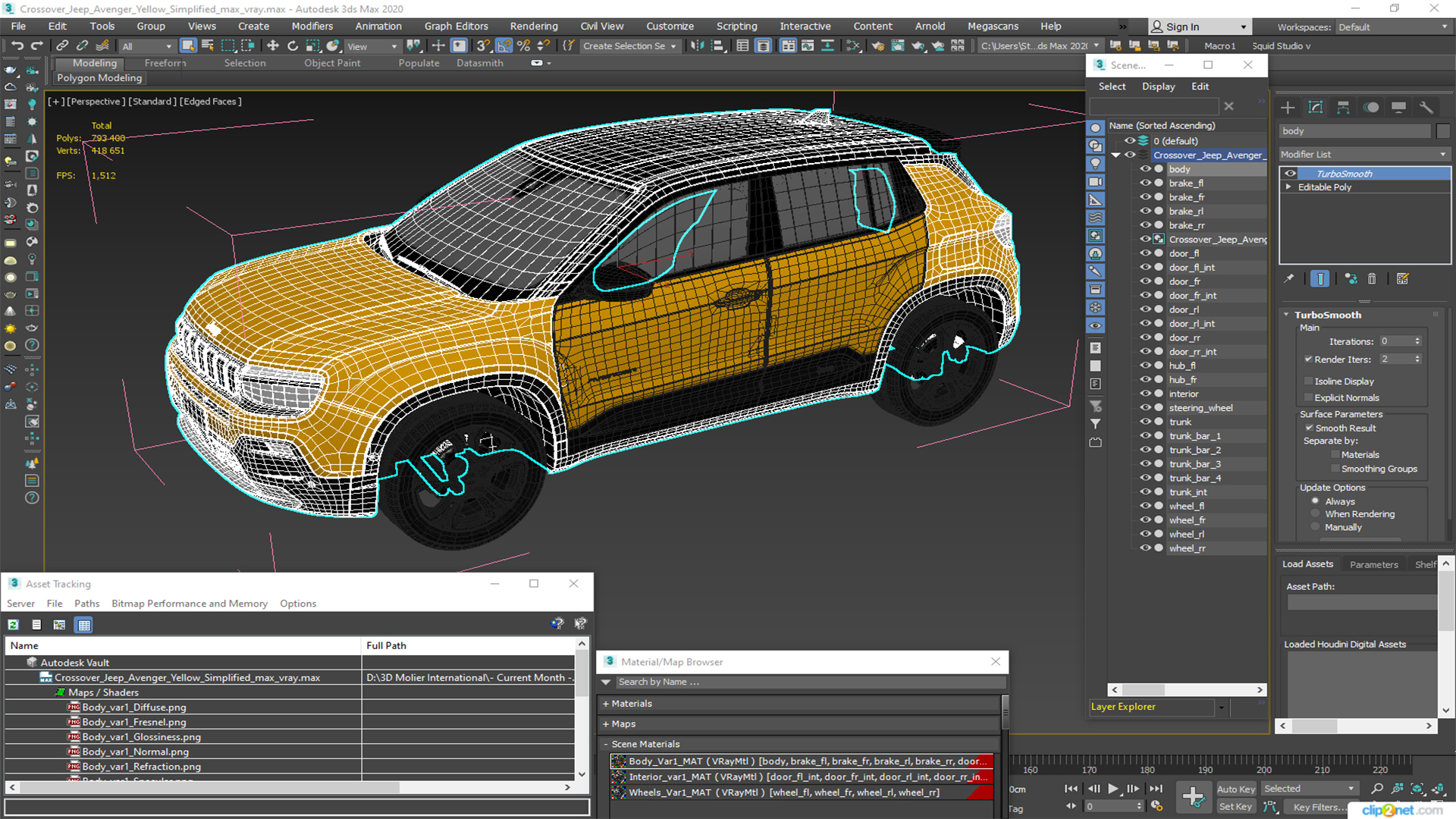
Task: Switch to the Freeform ribbon tab
Action: (165, 63)
